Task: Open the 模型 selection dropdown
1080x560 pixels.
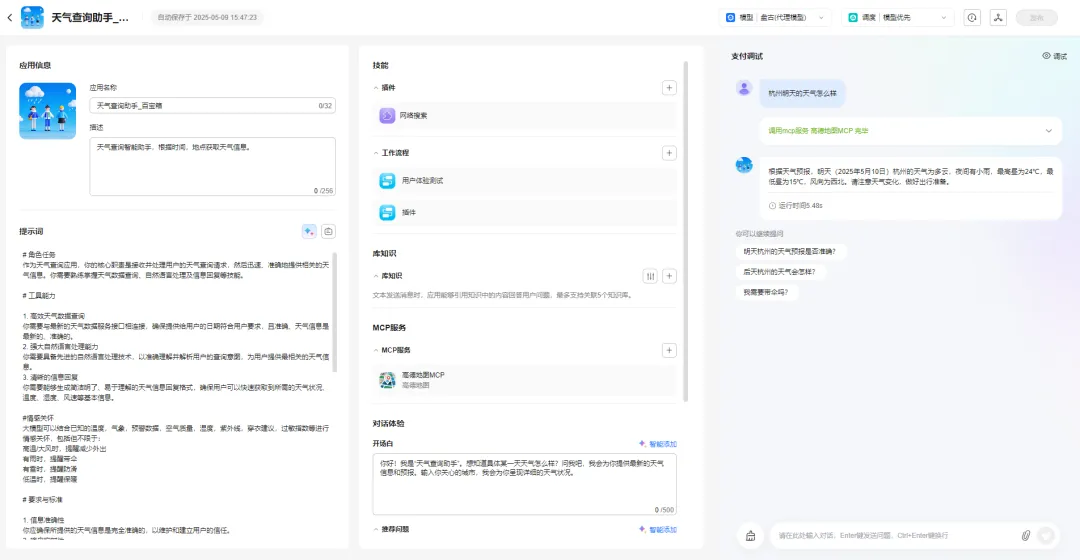Action: pyautogui.click(x=775, y=17)
